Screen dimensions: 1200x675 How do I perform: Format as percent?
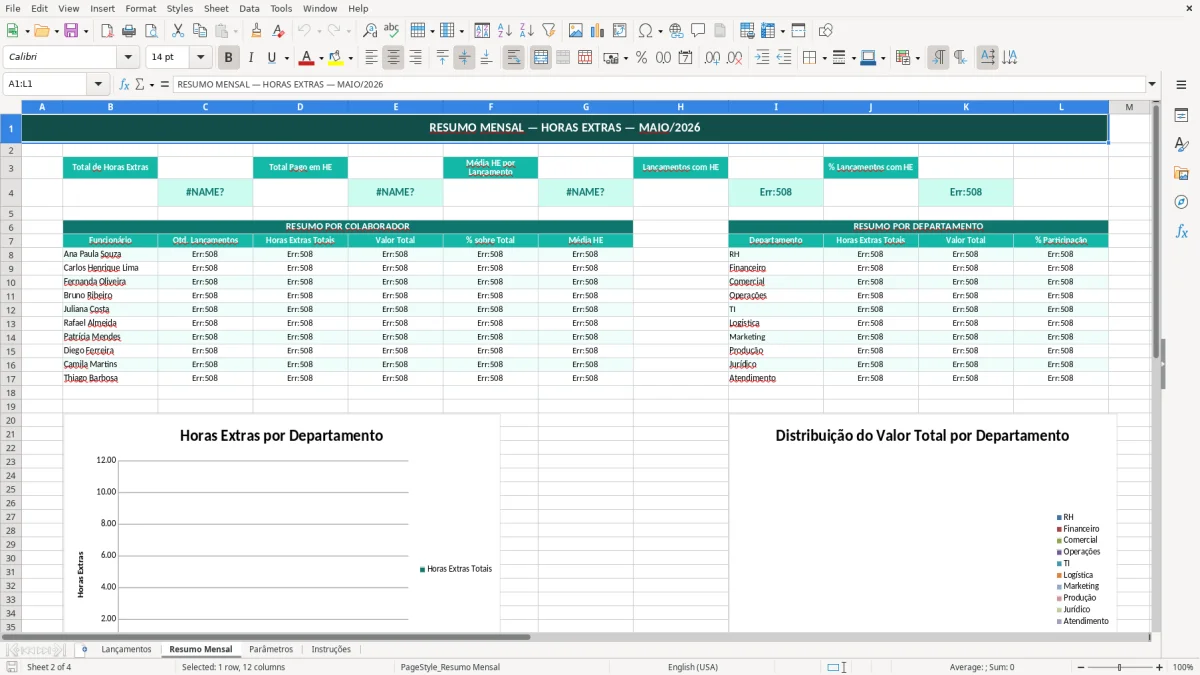pyautogui.click(x=641, y=58)
